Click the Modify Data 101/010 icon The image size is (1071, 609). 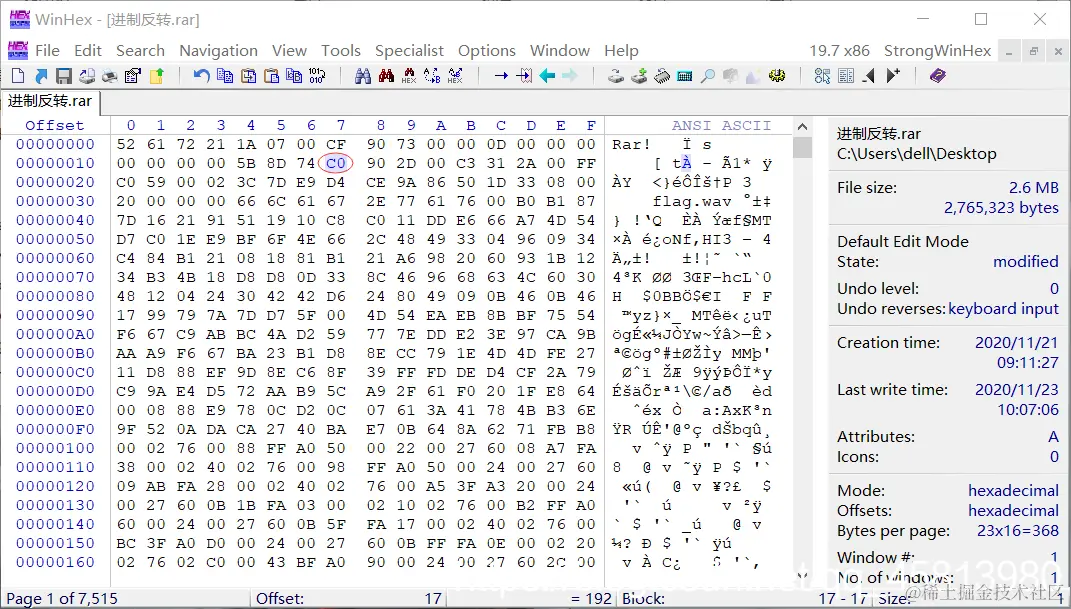coord(317,76)
